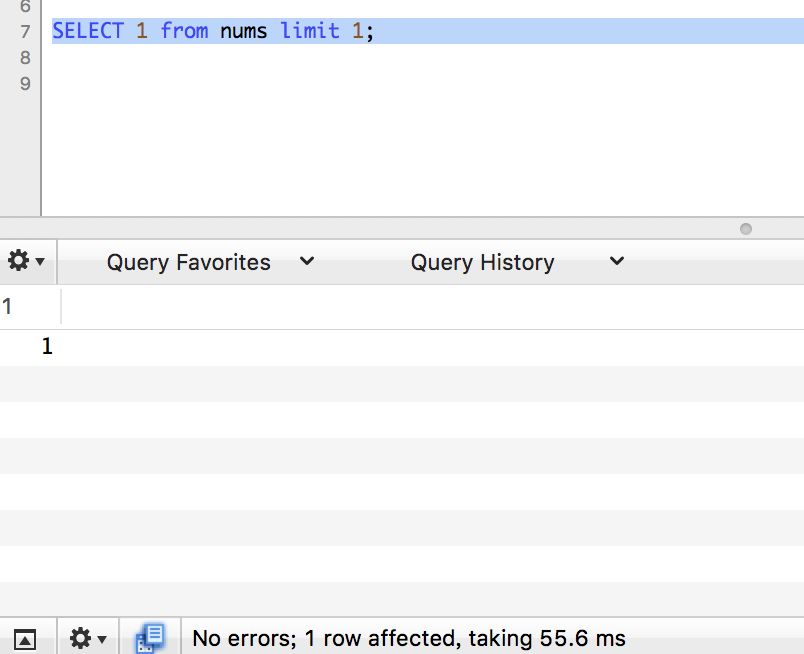Click line number 6 in the gutter
The height and width of the screenshot is (654, 804).
click(25, 6)
